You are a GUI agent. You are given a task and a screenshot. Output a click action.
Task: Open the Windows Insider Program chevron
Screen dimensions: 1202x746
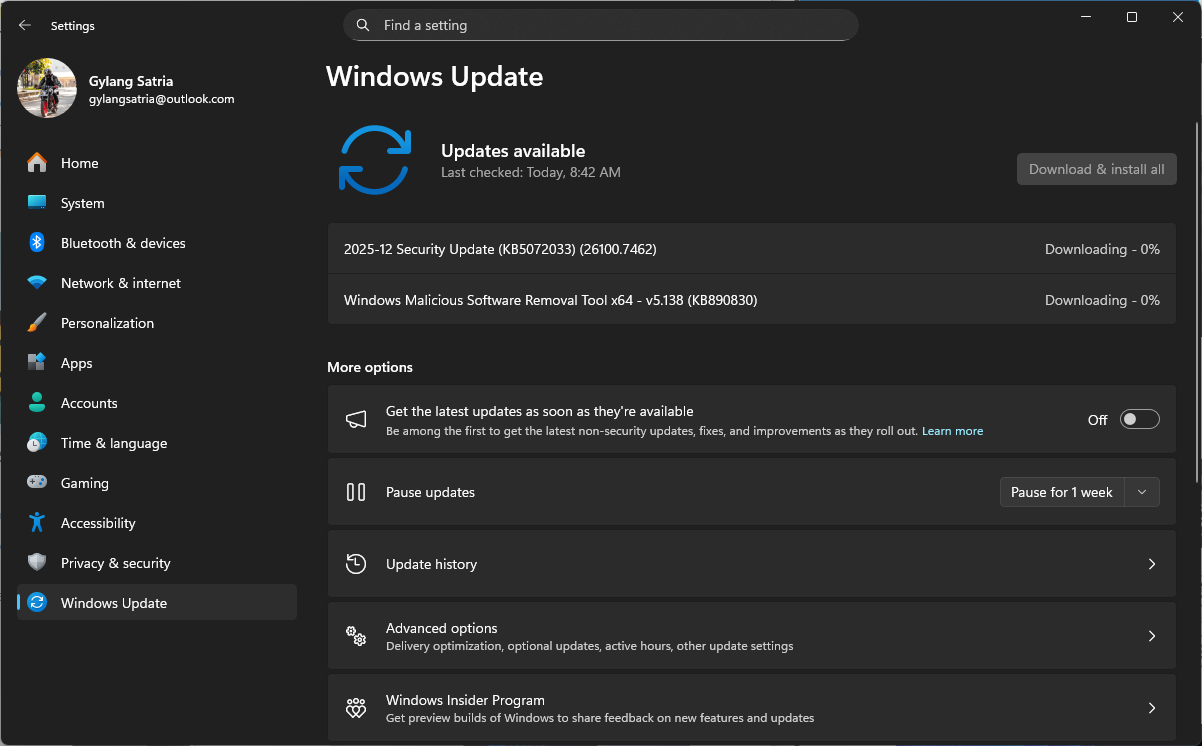point(1151,708)
